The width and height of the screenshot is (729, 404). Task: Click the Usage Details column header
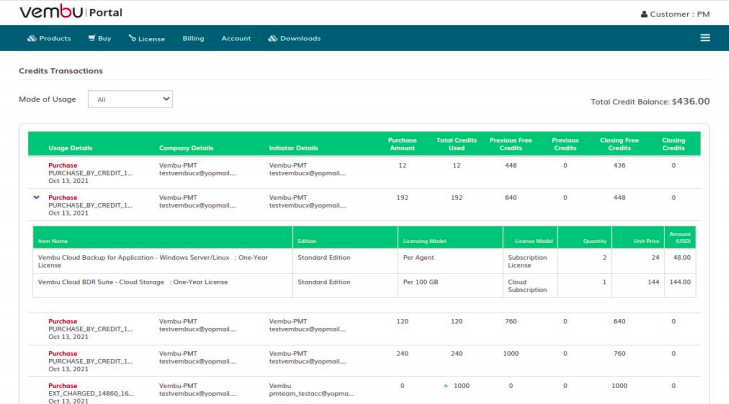coord(70,148)
